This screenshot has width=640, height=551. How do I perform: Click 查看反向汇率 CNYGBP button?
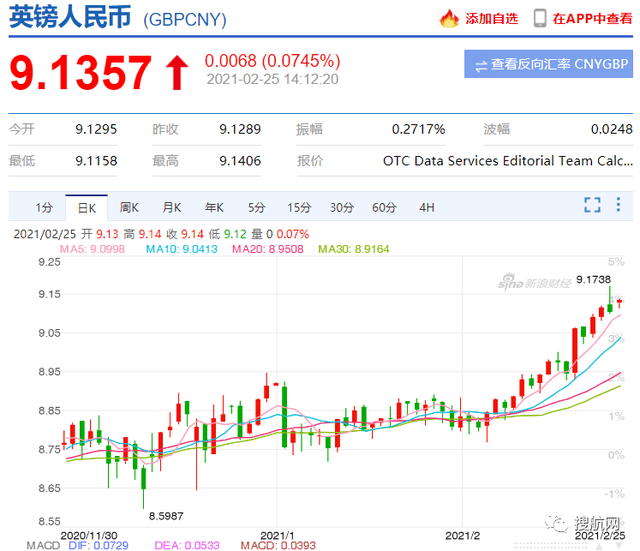pyautogui.click(x=548, y=65)
